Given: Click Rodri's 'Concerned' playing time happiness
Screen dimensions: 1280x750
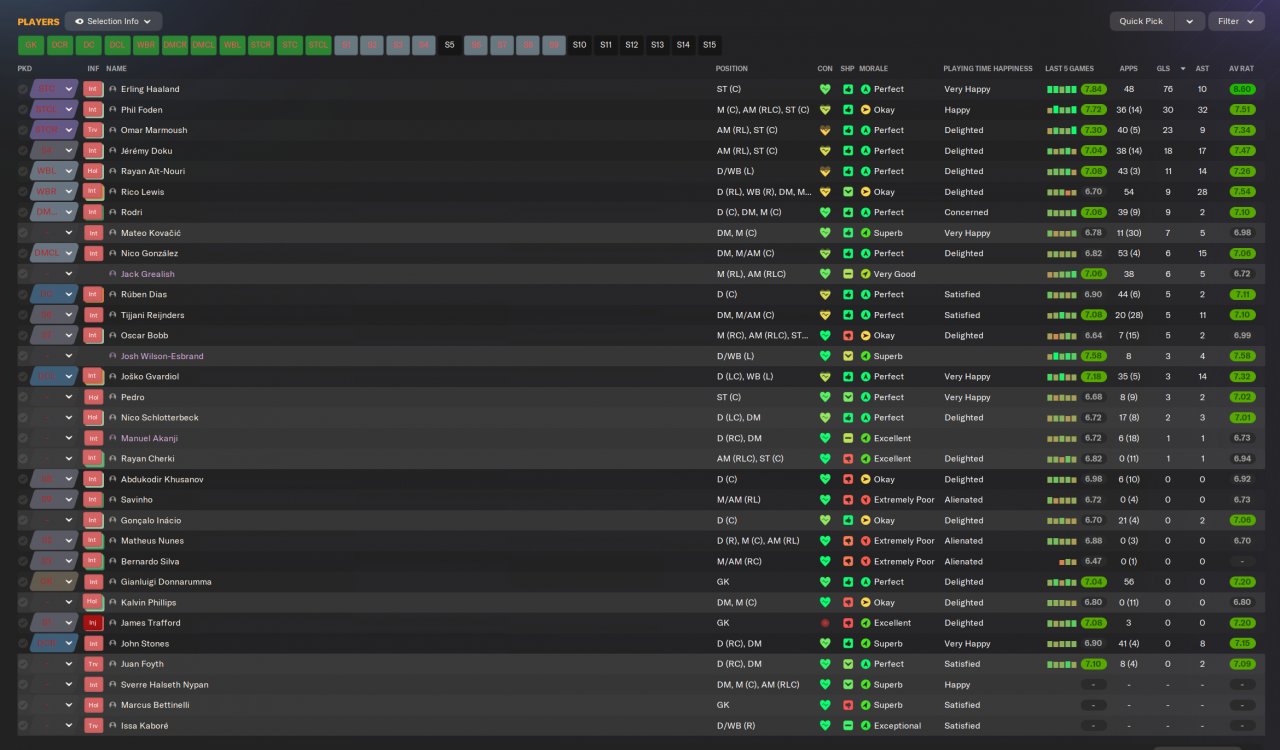Looking at the screenshot, I should pos(966,212).
